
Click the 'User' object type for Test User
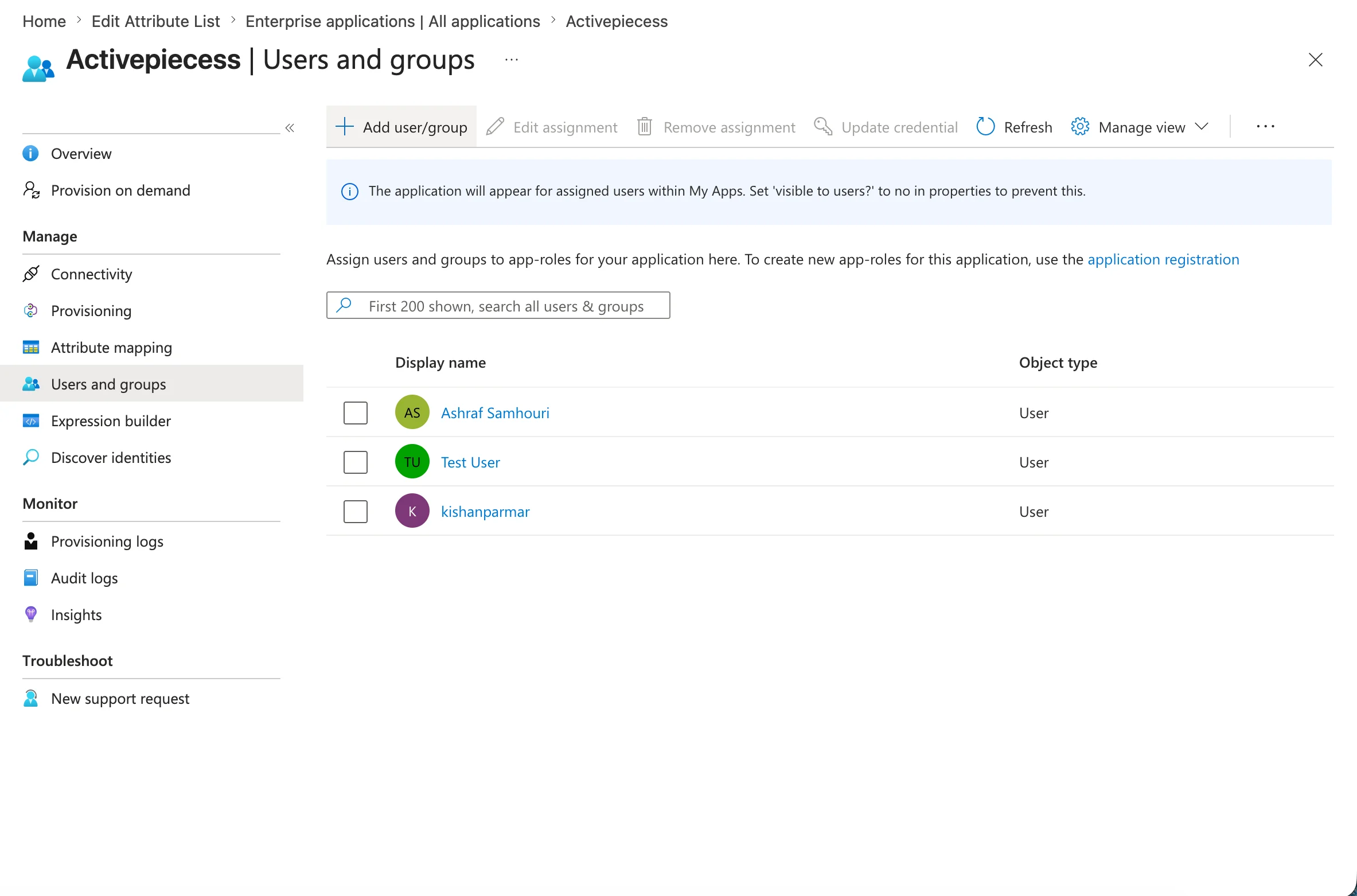[1034, 462]
